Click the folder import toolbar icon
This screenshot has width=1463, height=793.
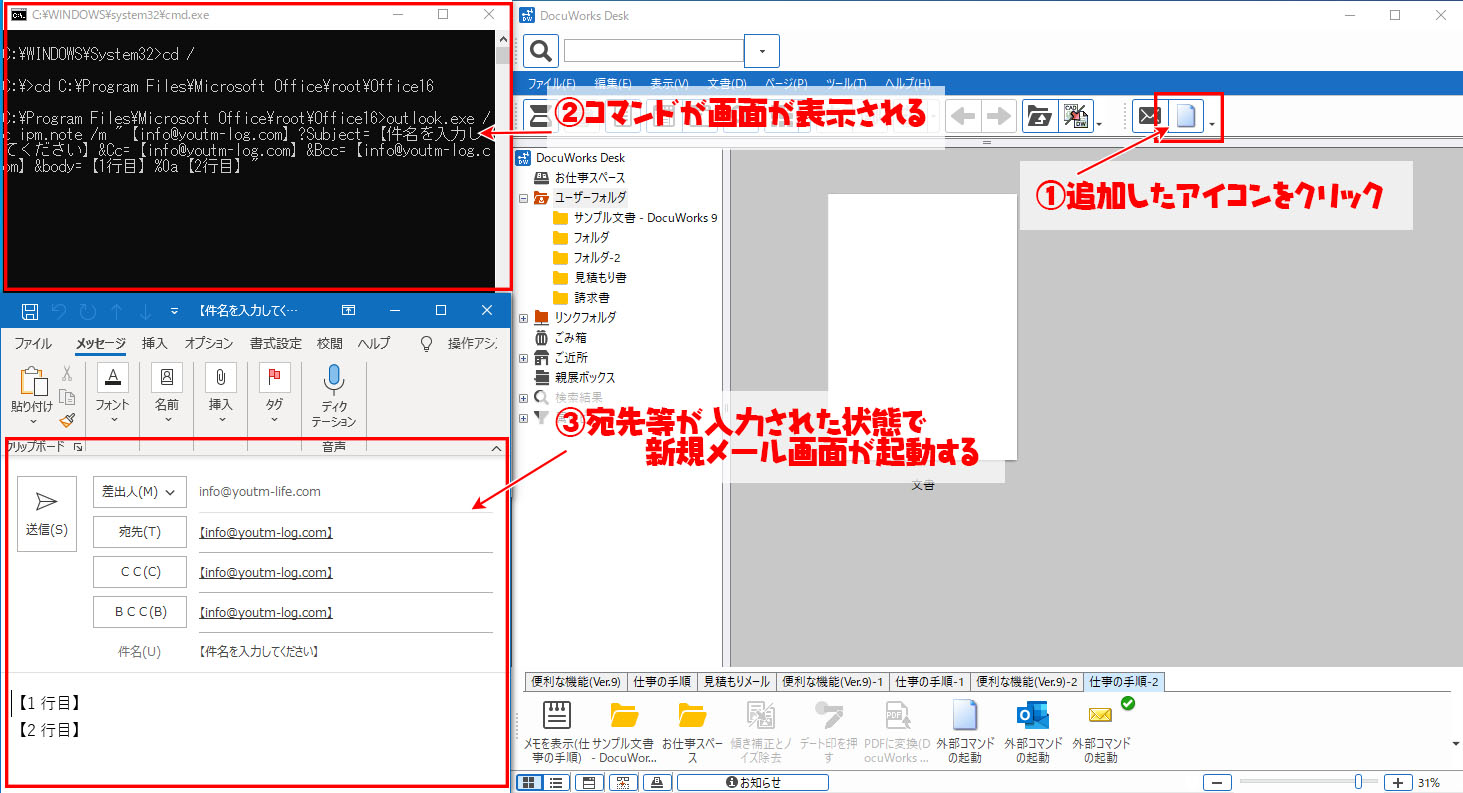pos(1039,117)
